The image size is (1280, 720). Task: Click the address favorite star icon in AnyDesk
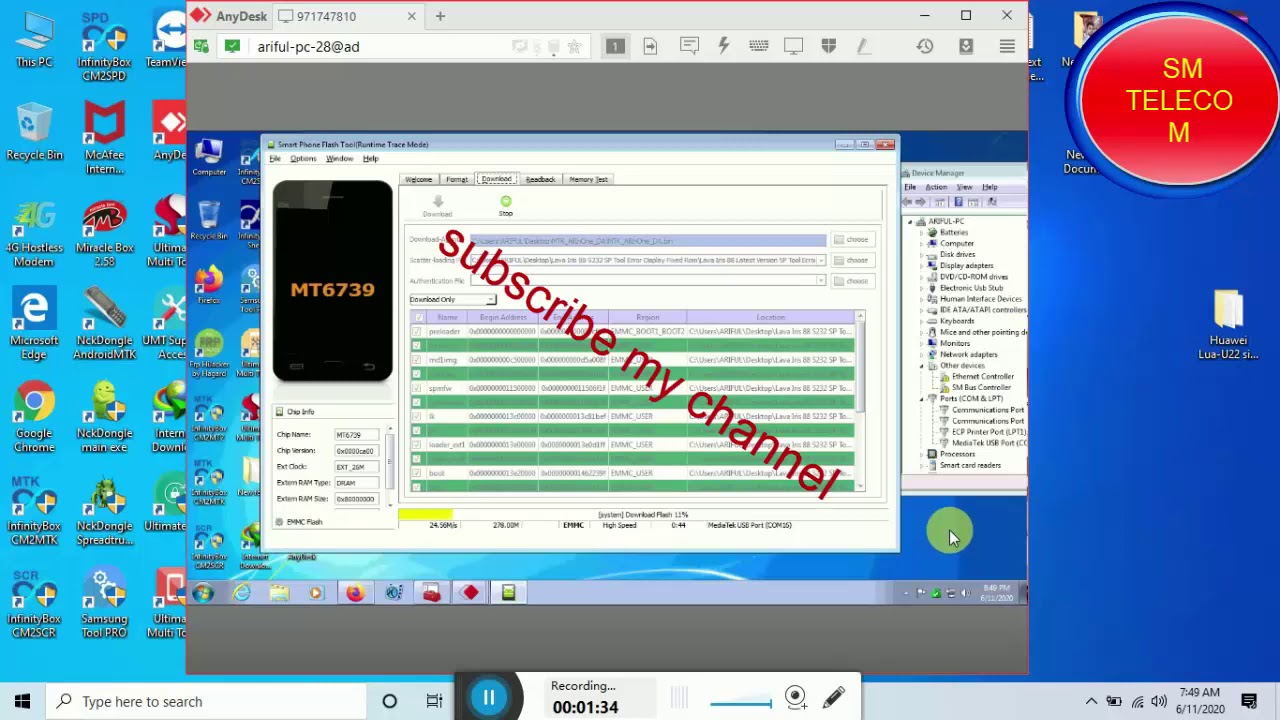tap(574, 46)
